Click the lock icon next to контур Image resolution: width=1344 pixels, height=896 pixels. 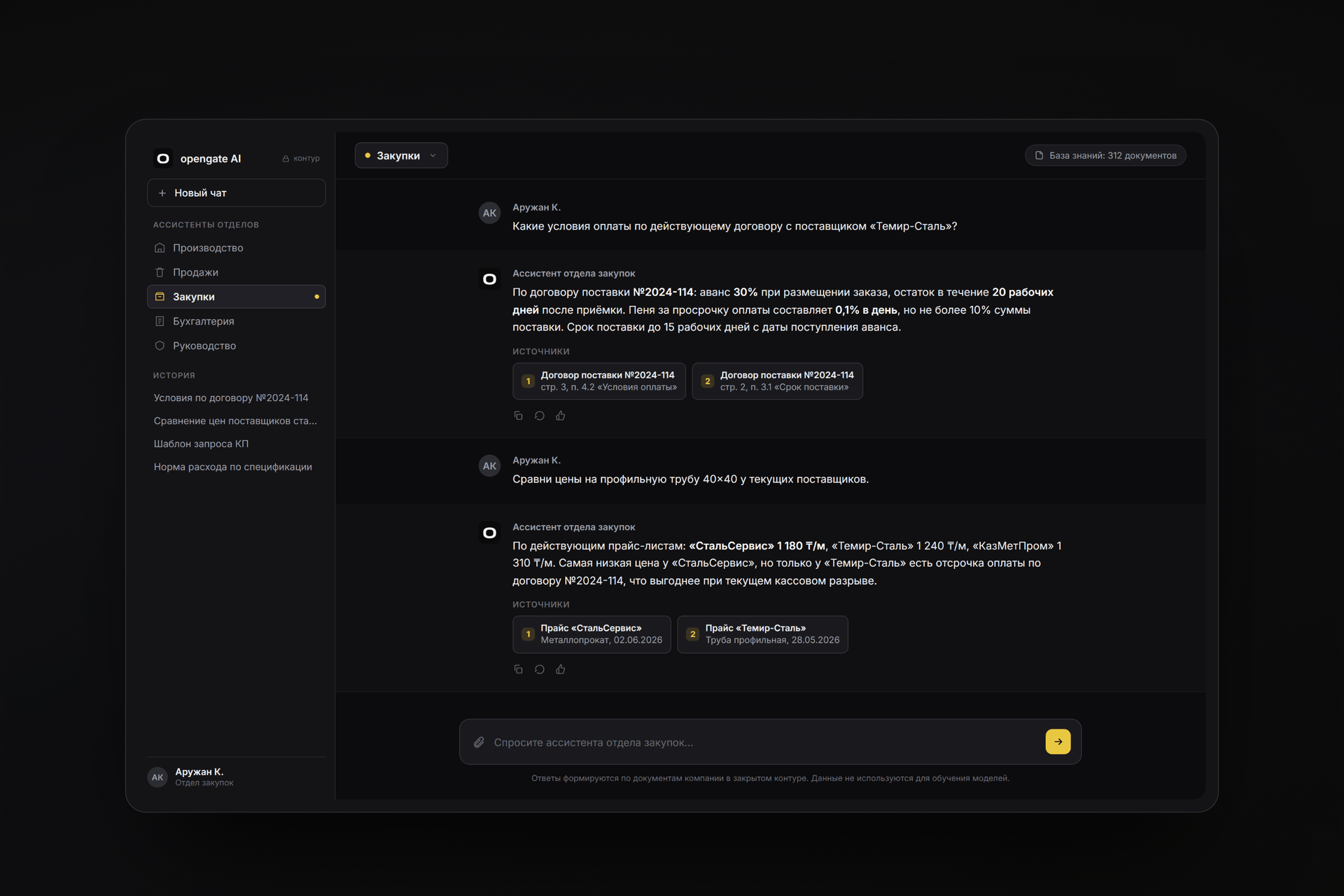coord(286,159)
